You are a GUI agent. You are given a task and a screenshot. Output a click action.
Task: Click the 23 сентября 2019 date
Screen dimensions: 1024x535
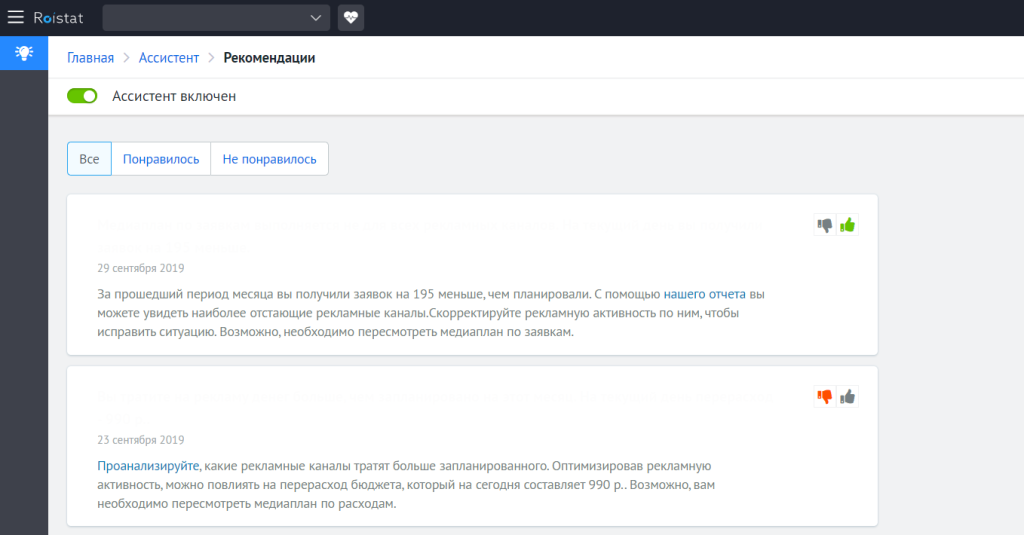[141, 440]
